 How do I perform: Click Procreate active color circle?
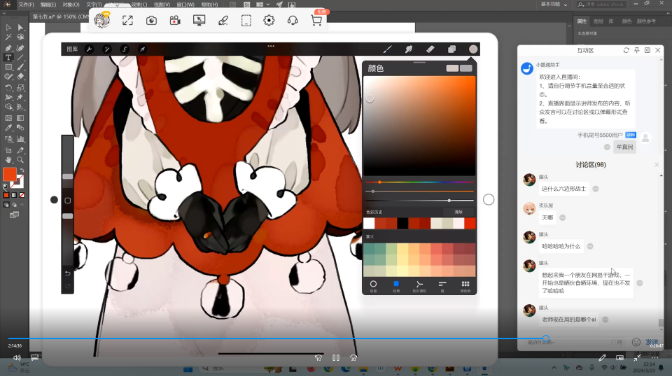tap(473, 49)
